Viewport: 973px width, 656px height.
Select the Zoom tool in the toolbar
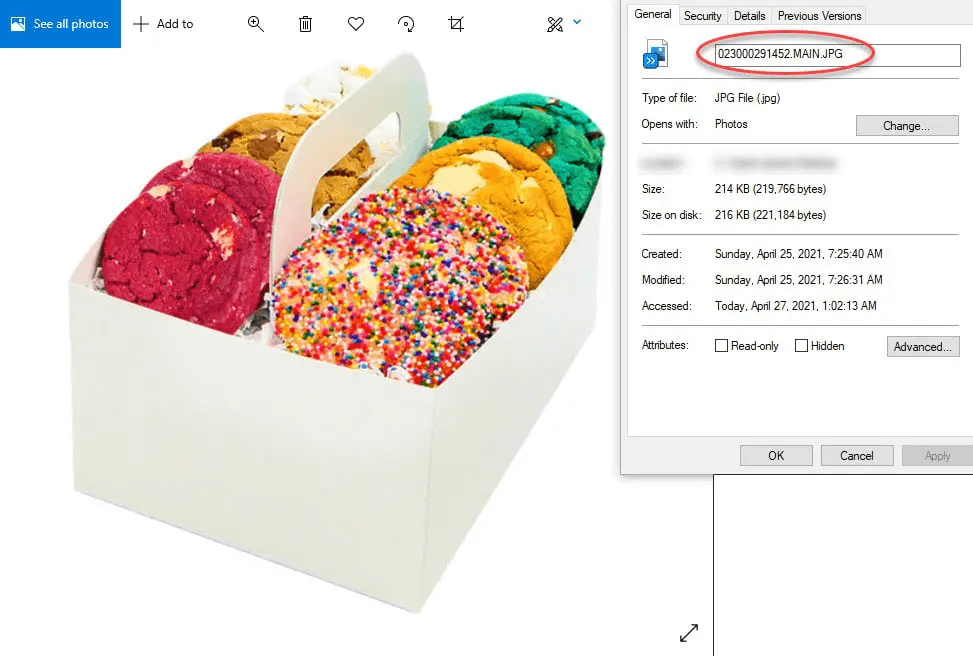coord(255,22)
